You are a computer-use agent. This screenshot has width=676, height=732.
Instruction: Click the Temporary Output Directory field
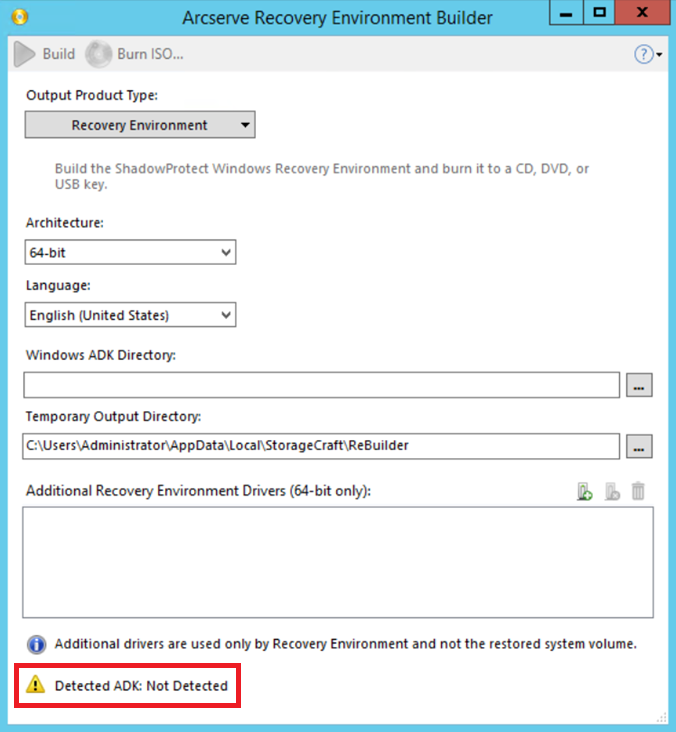[x=321, y=446]
